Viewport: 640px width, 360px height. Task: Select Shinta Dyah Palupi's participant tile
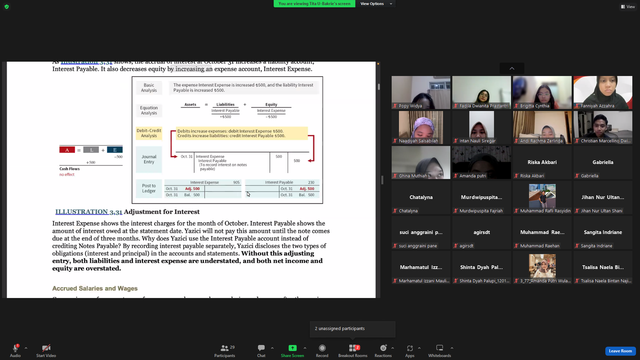click(x=481, y=268)
